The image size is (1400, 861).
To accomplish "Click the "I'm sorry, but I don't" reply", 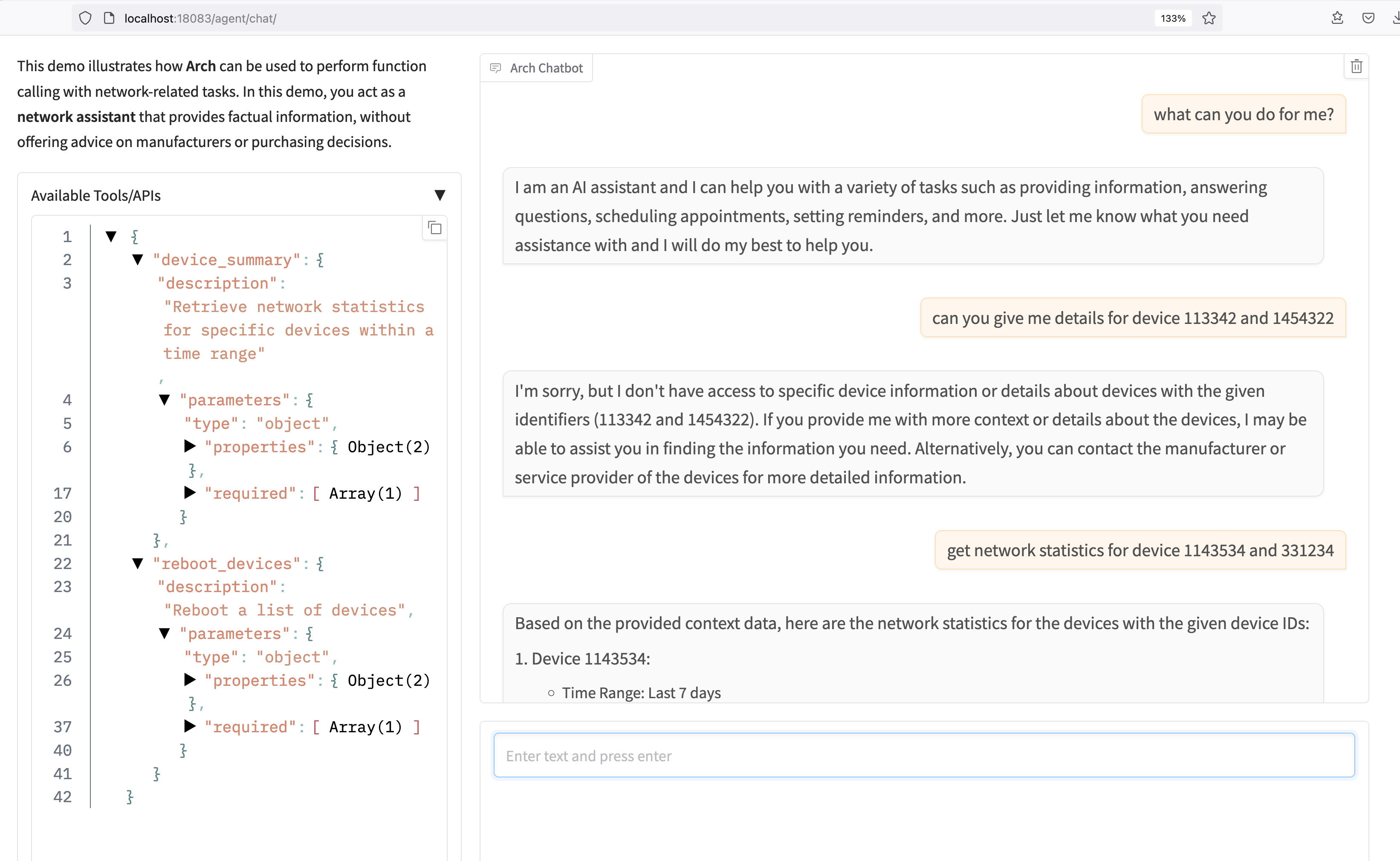I will pyautogui.click(x=913, y=434).
